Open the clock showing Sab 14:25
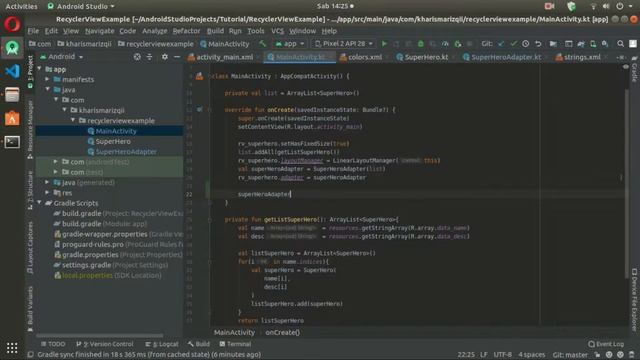Viewport: 640px width, 360px height. [x=335, y=6]
